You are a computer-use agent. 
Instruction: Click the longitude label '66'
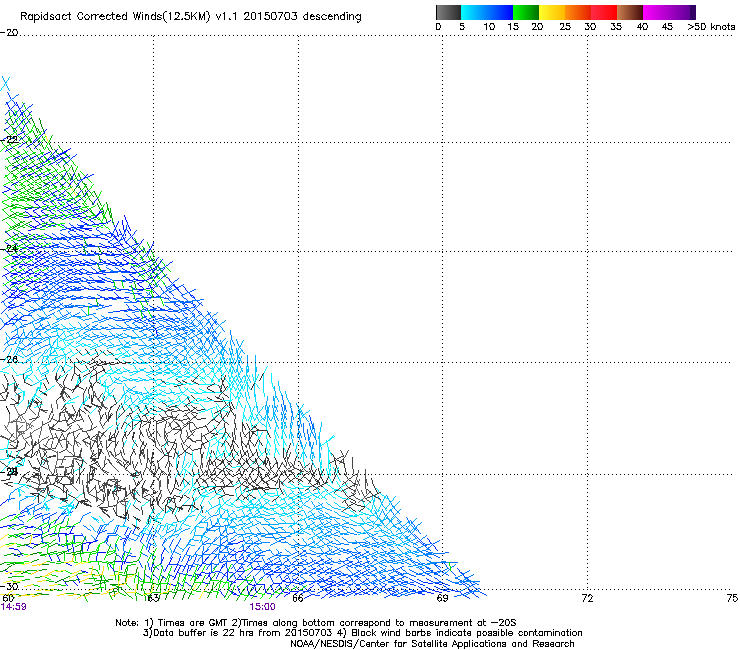coord(298,598)
